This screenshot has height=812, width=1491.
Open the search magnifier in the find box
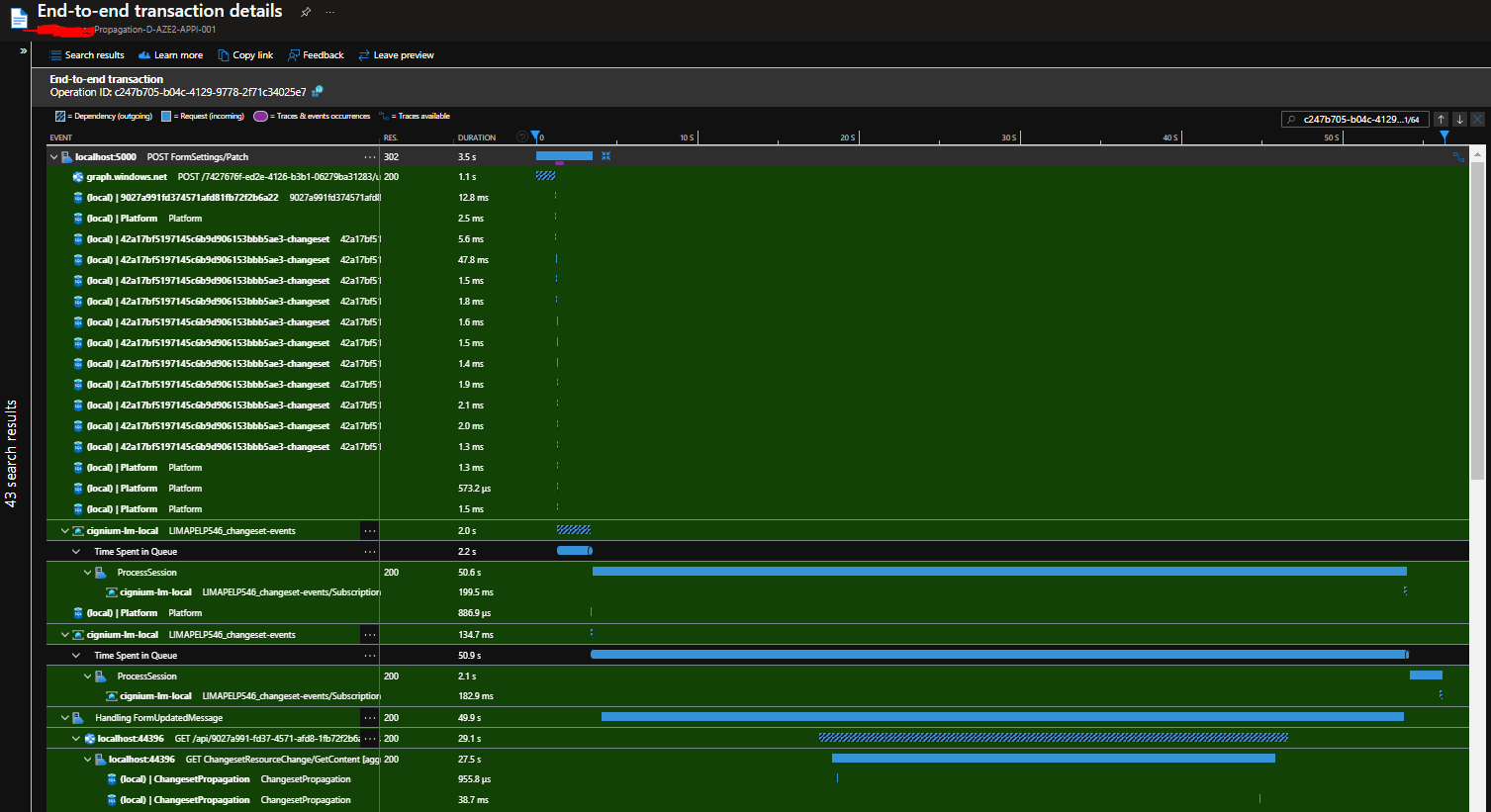(1289, 119)
